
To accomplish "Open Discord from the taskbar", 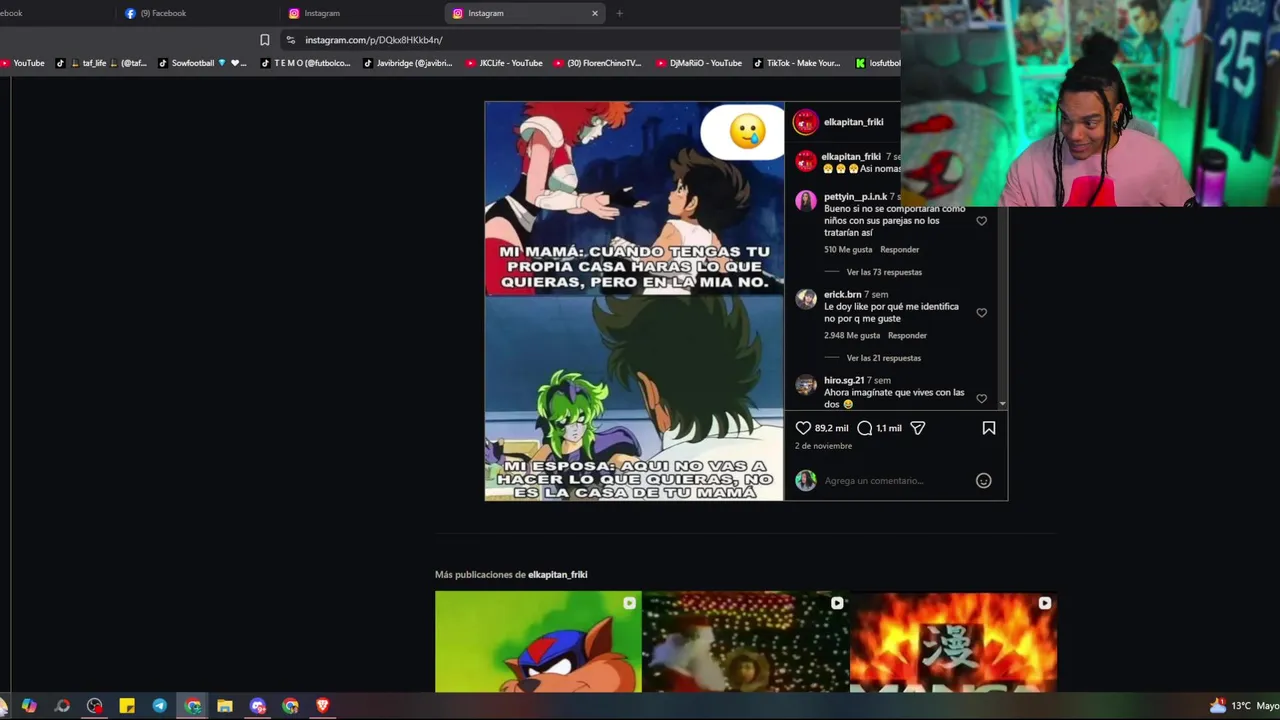I will click(258, 706).
